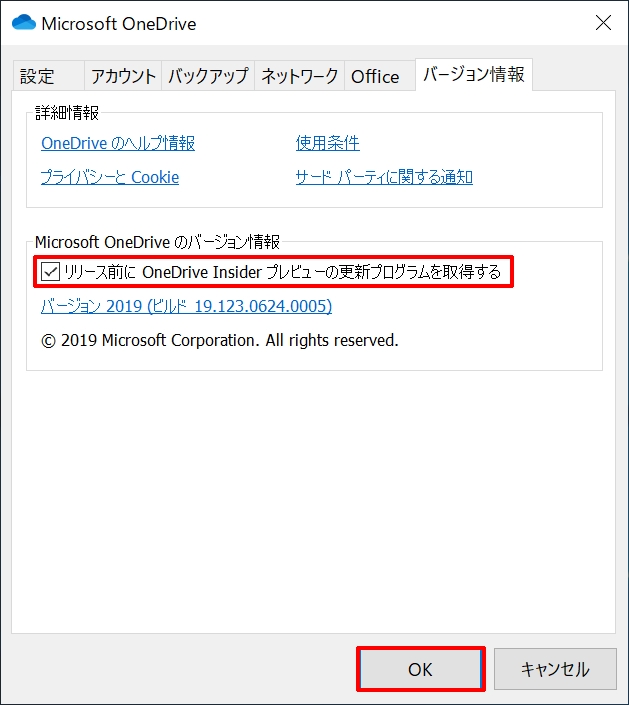
Task: Open the サード パーティに関する通知 link
Action: pyautogui.click(x=384, y=177)
